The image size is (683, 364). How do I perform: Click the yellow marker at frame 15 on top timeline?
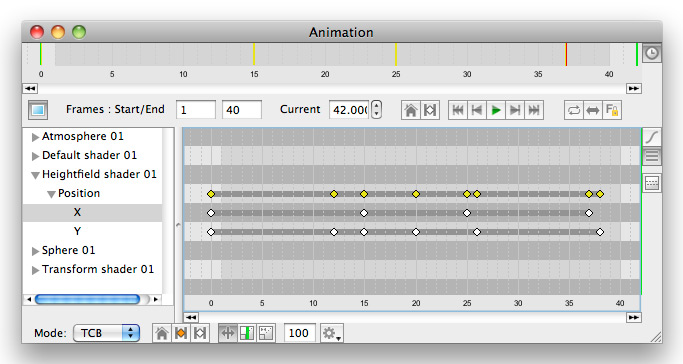click(254, 54)
